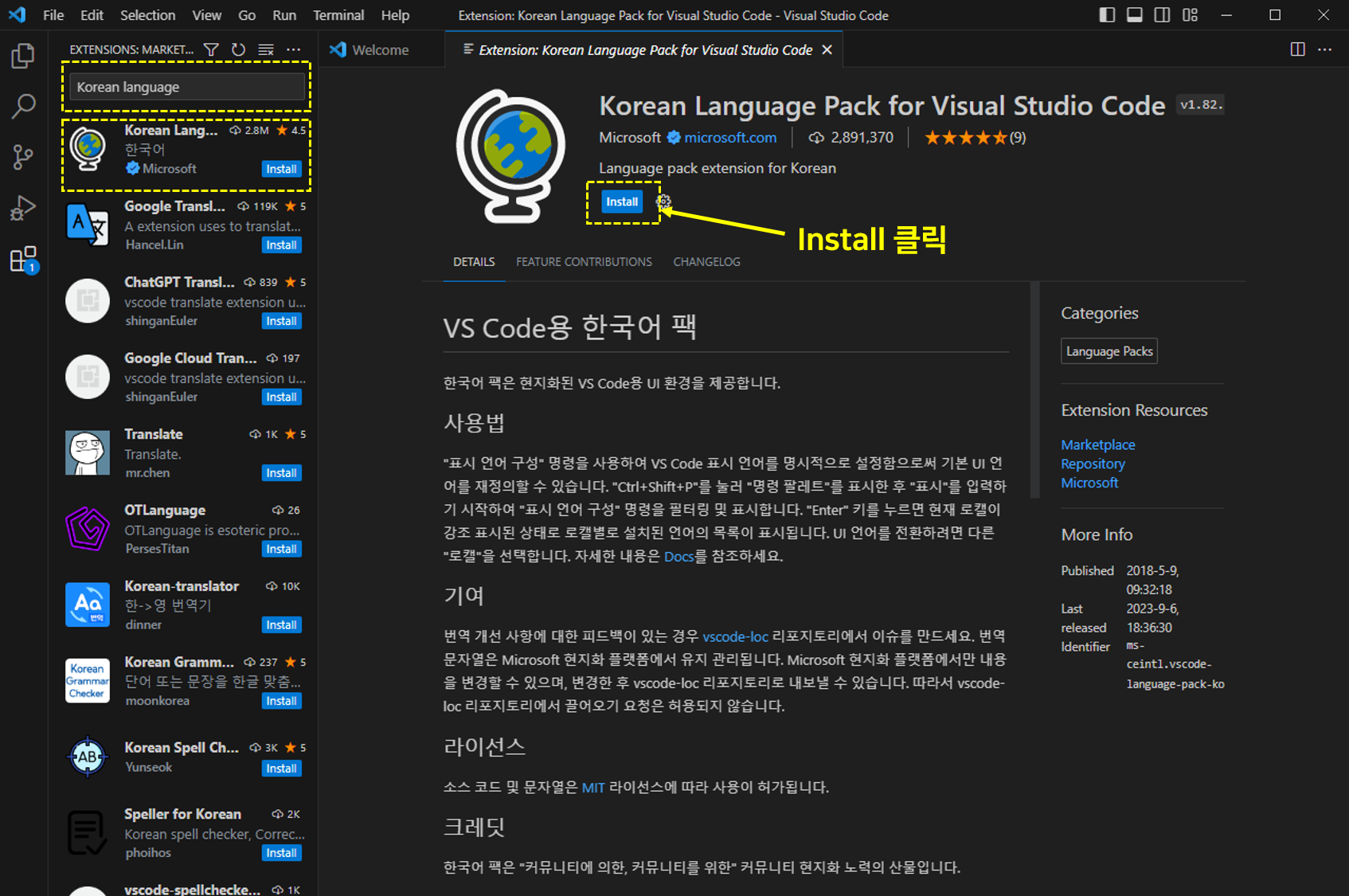Image resolution: width=1349 pixels, height=896 pixels.
Task: Click the Speller for Korean extension icon
Action: 88,833
